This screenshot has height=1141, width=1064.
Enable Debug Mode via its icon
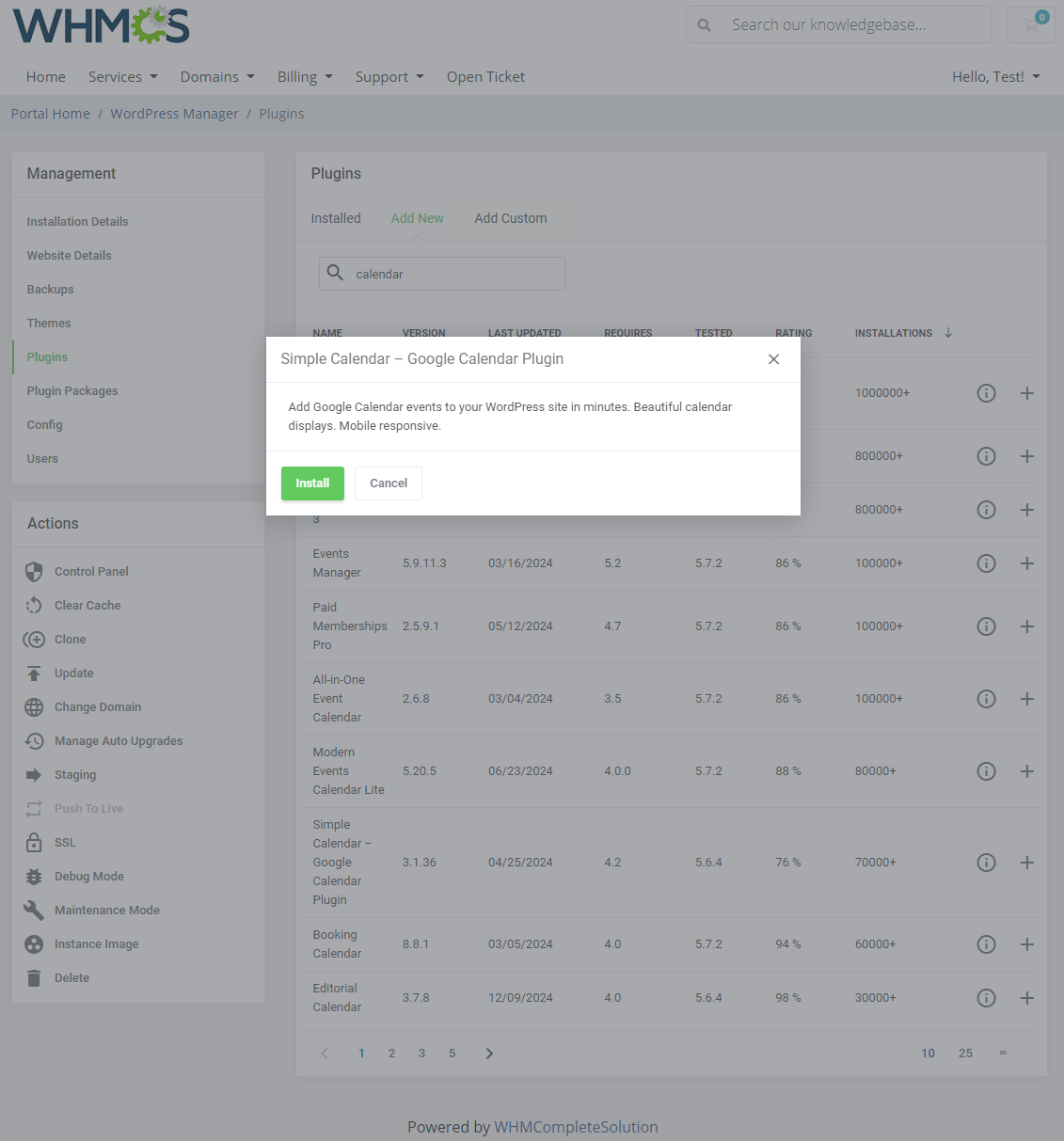pos(34,876)
